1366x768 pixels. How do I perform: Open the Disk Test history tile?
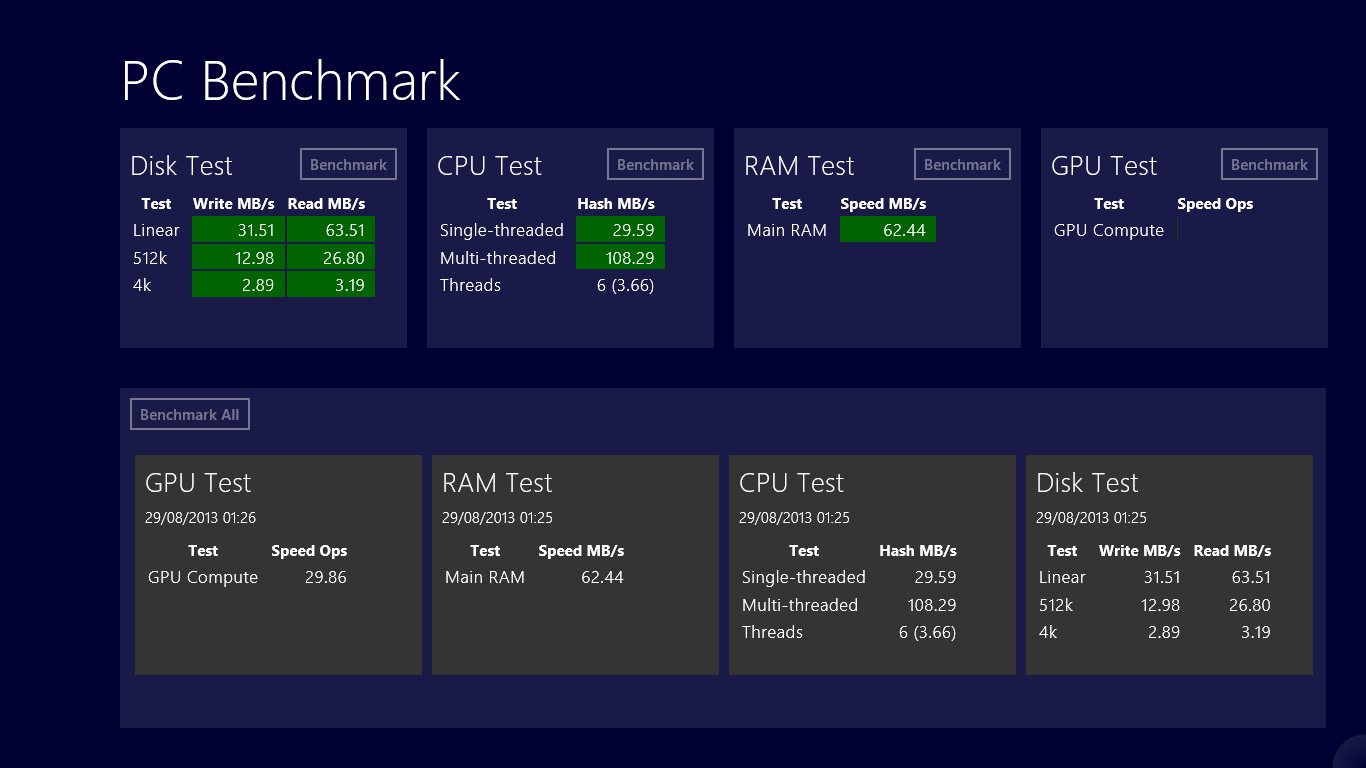pyautogui.click(x=1169, y=565)
